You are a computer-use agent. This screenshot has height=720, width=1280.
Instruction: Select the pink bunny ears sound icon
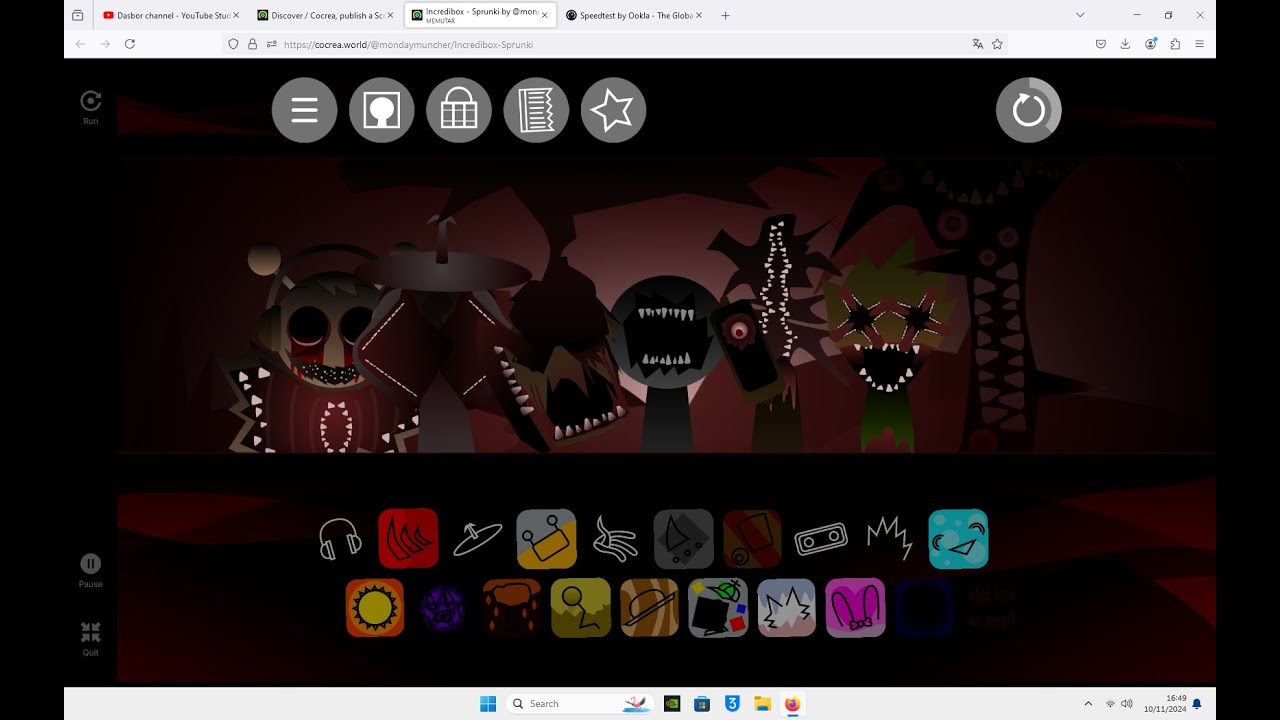pyautogui.click(x=855, y=608)
